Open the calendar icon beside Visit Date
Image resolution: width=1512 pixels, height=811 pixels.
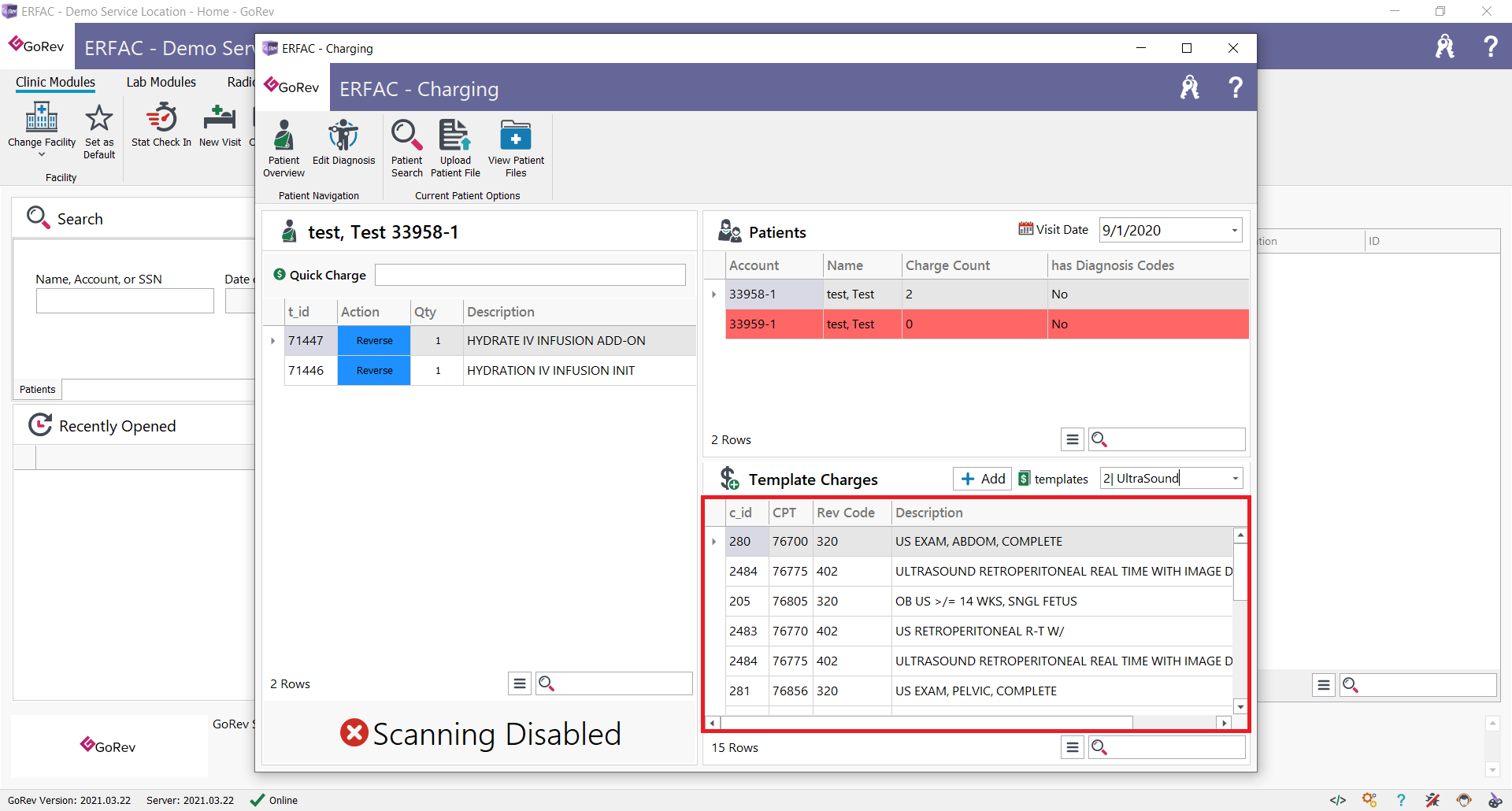coord(1025,229)
